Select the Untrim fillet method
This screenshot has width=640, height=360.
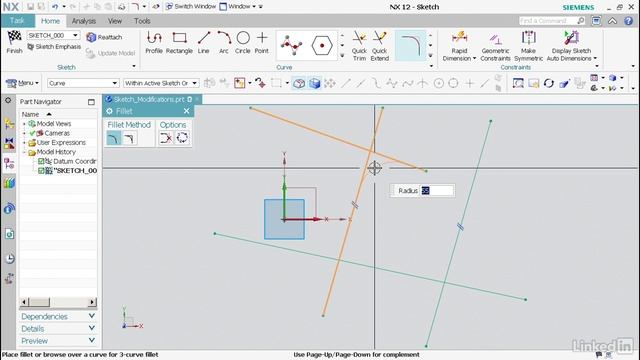[129, 138]
